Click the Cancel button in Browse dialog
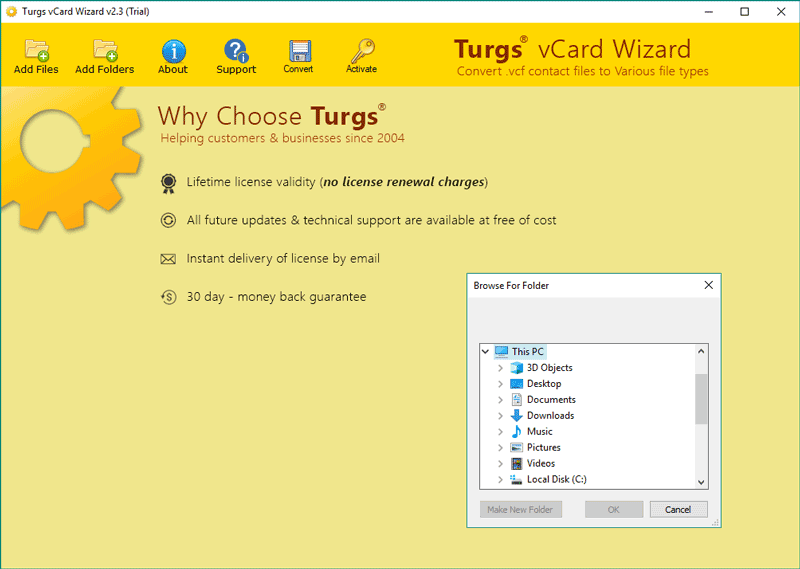800x569 pixels. tap(678, 509)
